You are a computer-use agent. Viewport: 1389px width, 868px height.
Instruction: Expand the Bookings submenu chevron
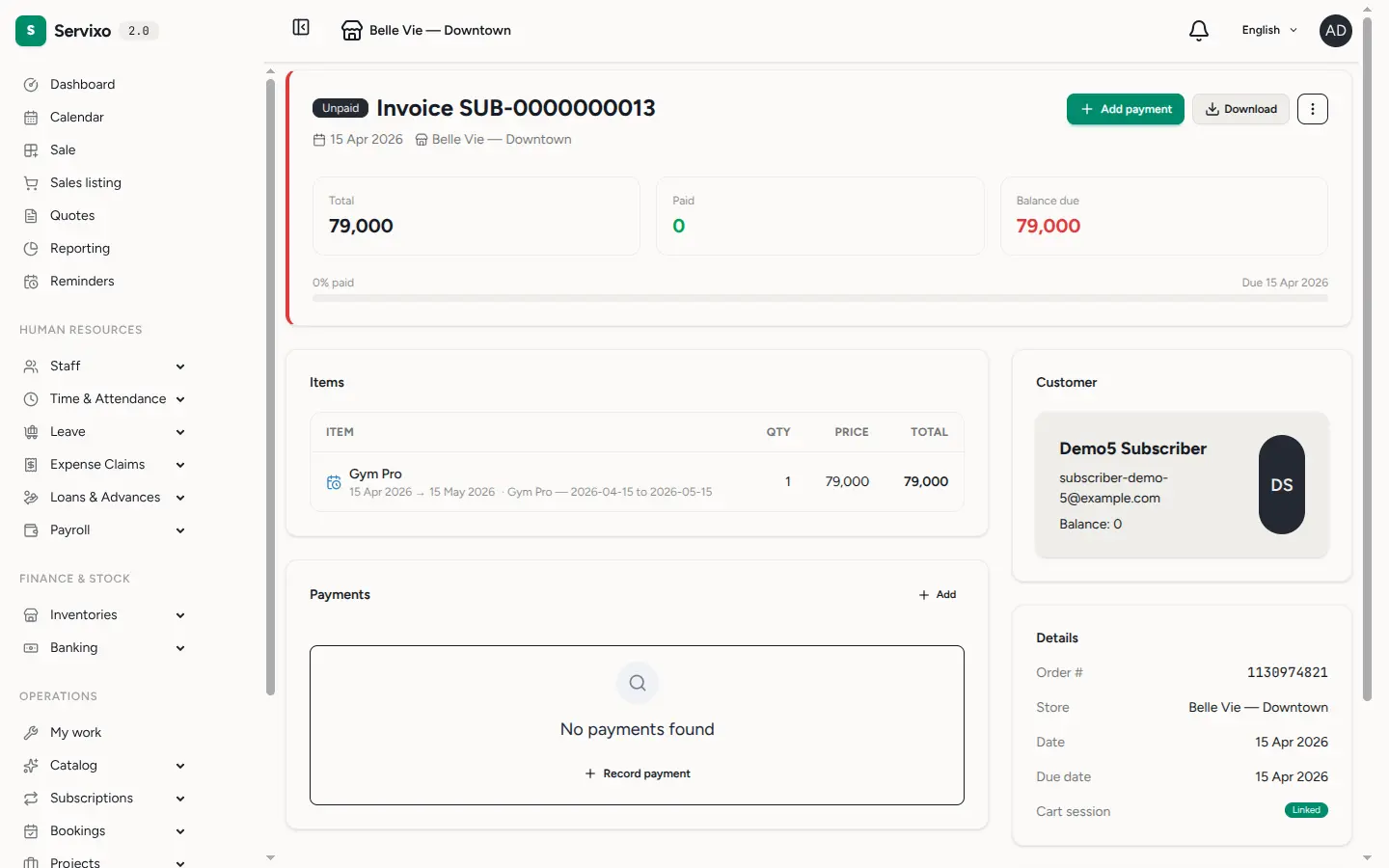pyautogui.click(x=180, y=831)
